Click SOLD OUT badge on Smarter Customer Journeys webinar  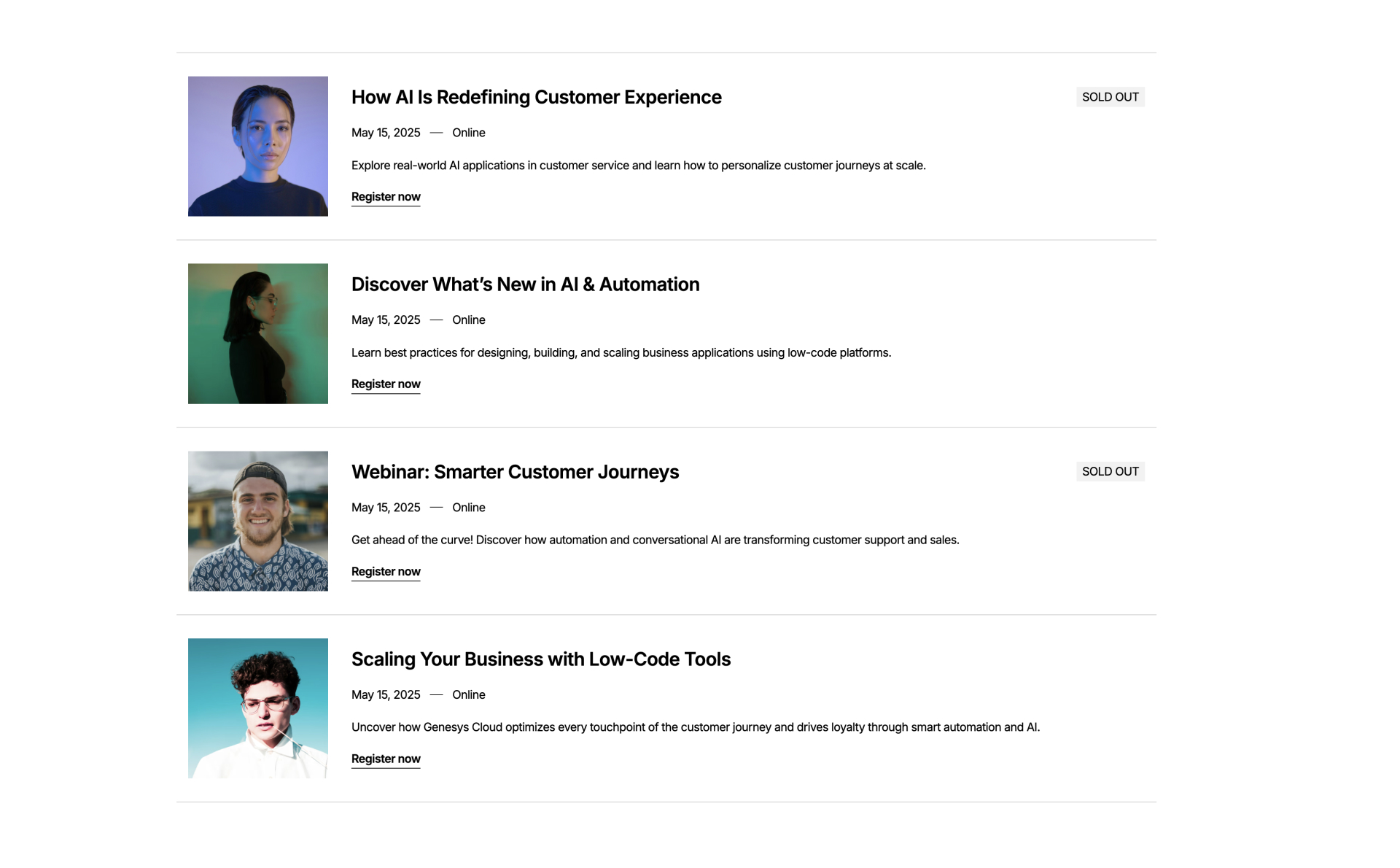click(1110, 471)
